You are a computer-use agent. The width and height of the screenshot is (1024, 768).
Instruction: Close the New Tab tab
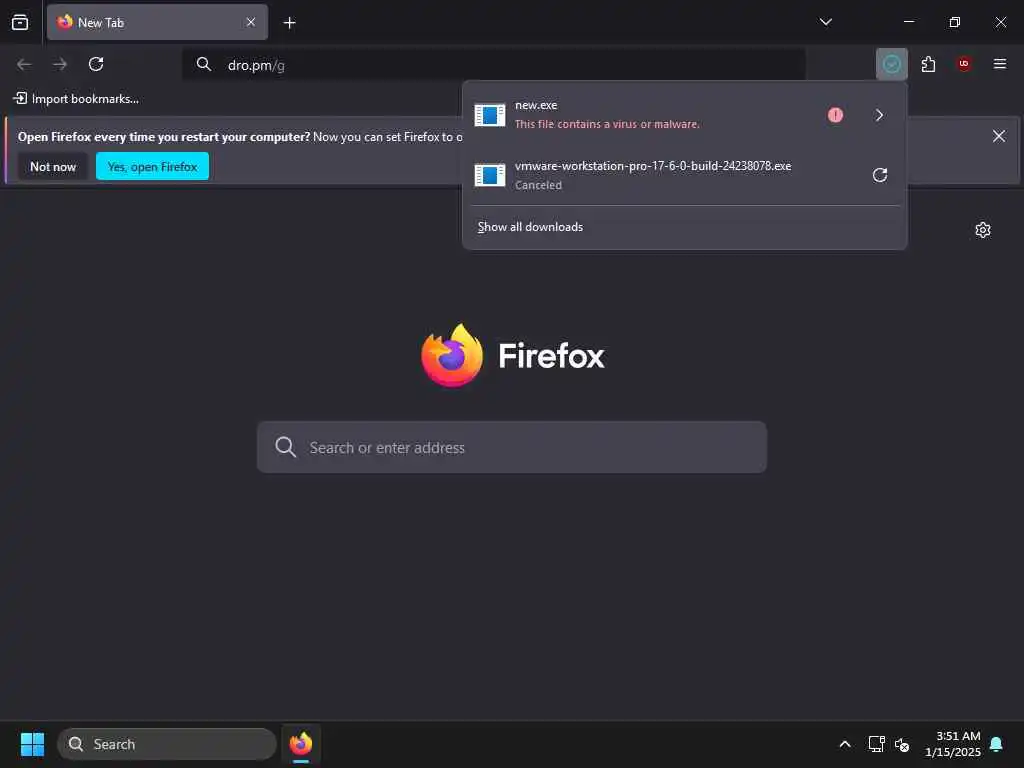(251, 22)
